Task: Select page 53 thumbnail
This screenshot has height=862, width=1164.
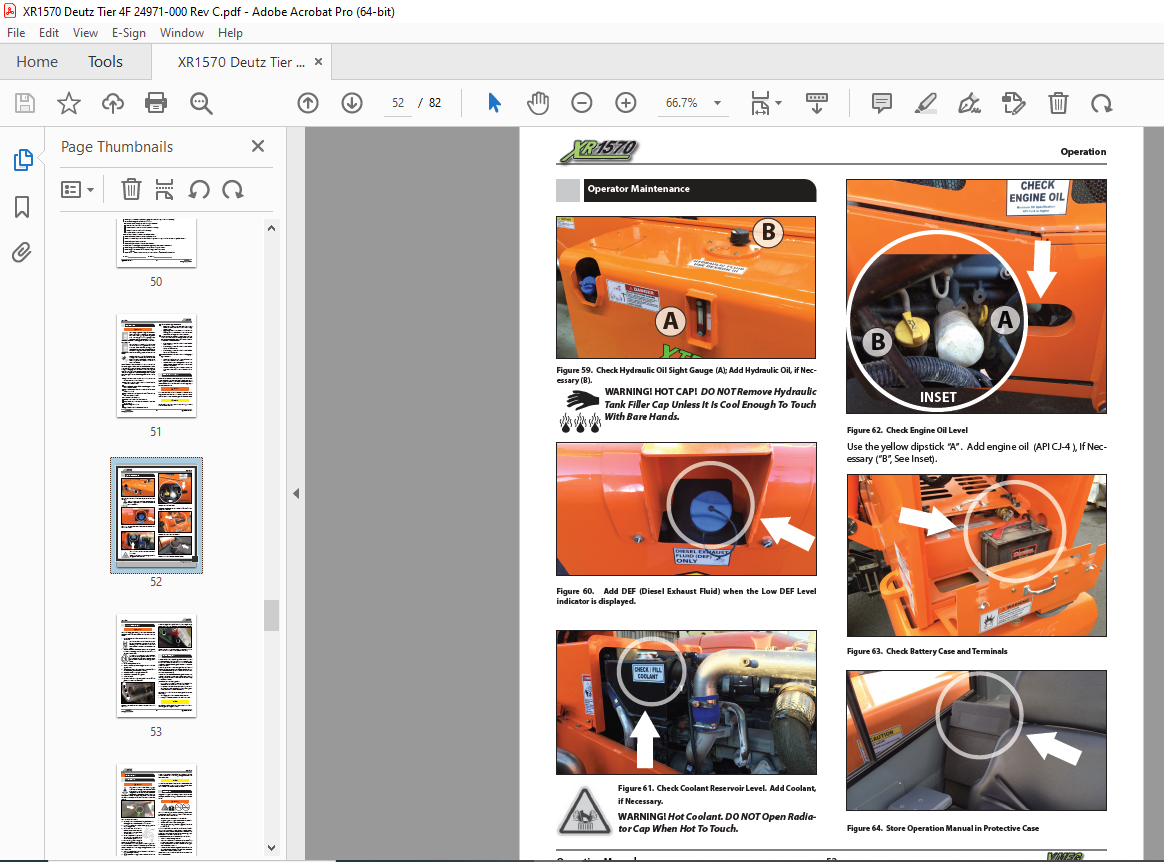Action: pos(156,666)
